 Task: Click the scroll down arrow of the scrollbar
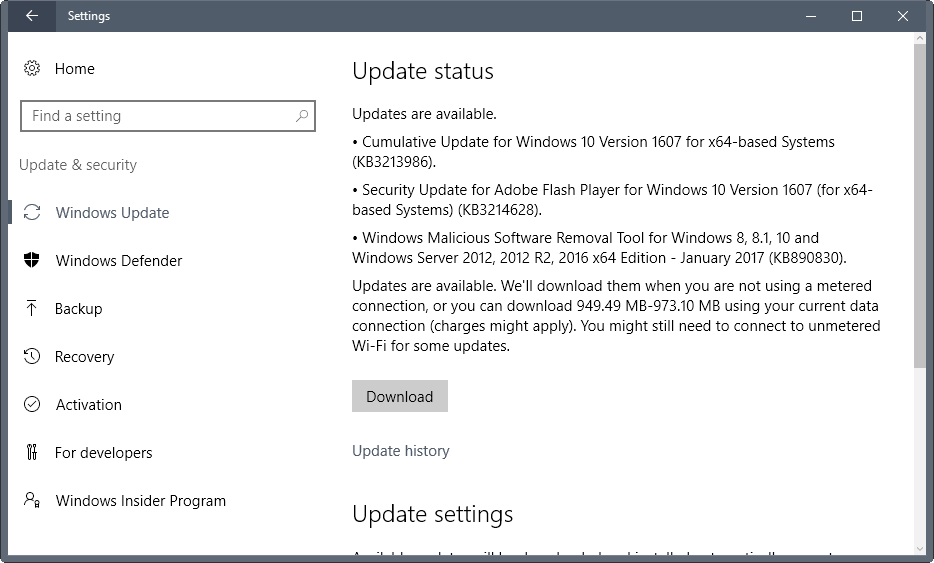click(x=920, y=548)
